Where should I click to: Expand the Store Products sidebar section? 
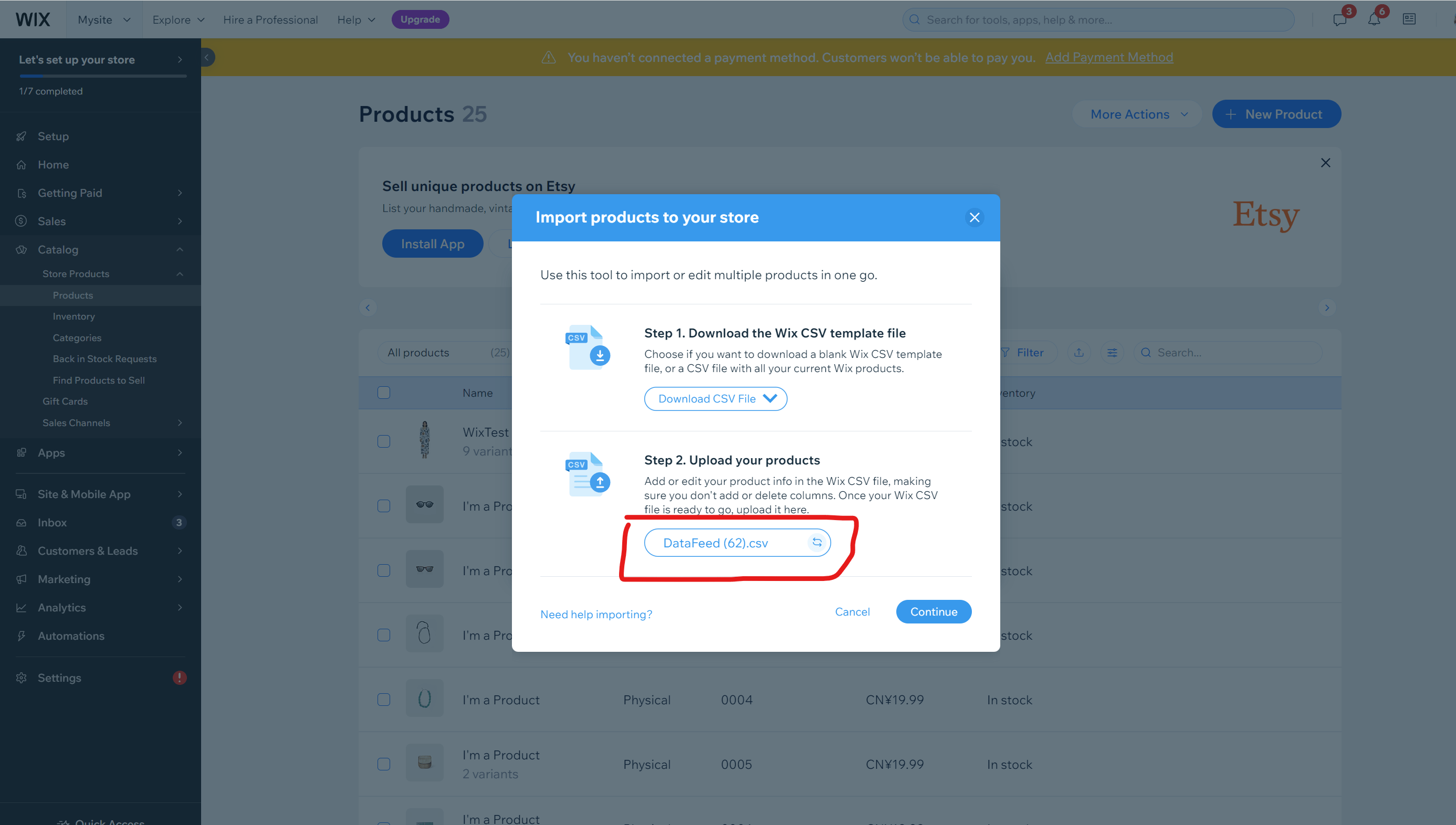coord(178,273)
